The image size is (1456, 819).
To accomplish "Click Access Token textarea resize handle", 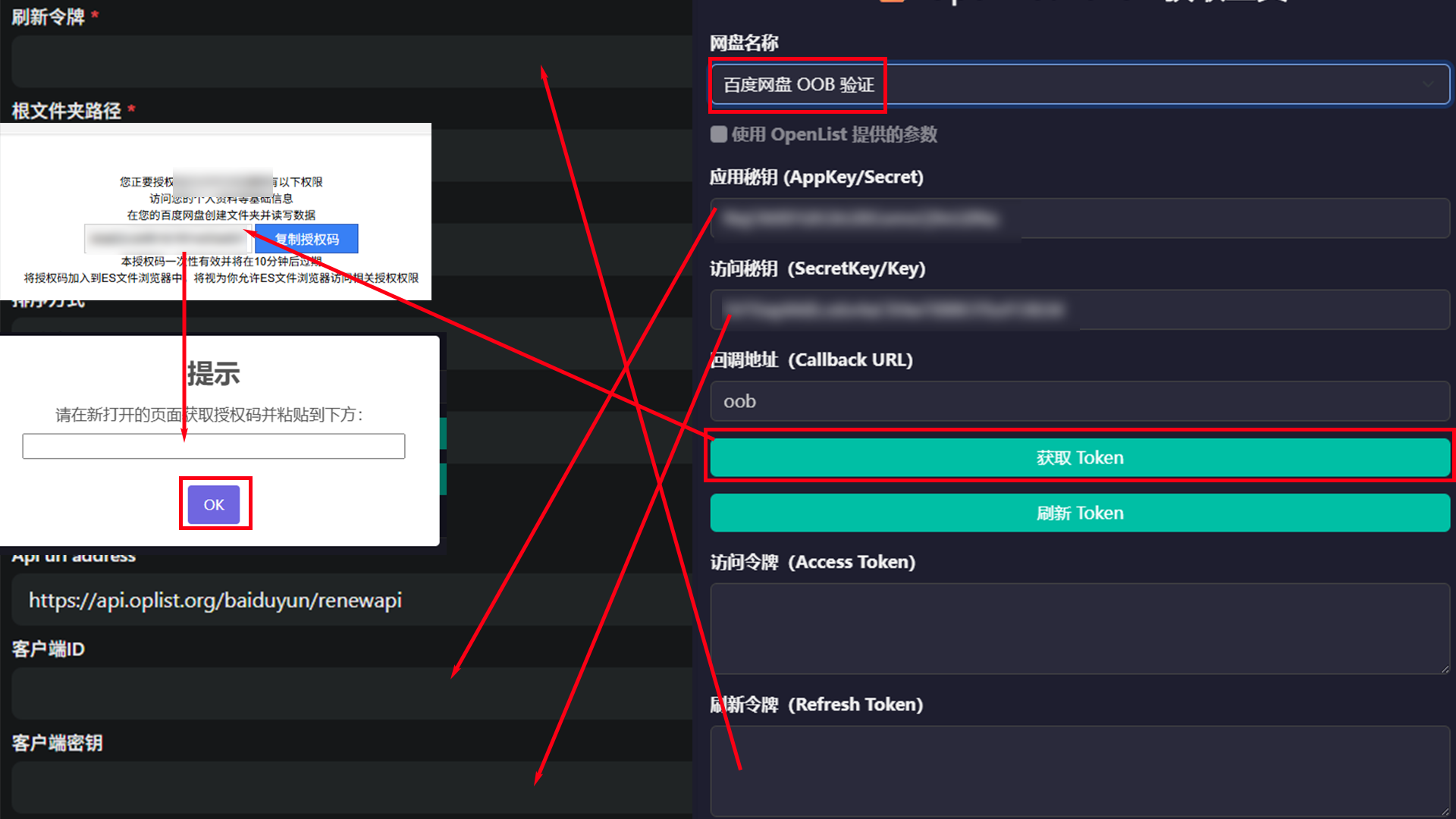I will (1445, 669).
